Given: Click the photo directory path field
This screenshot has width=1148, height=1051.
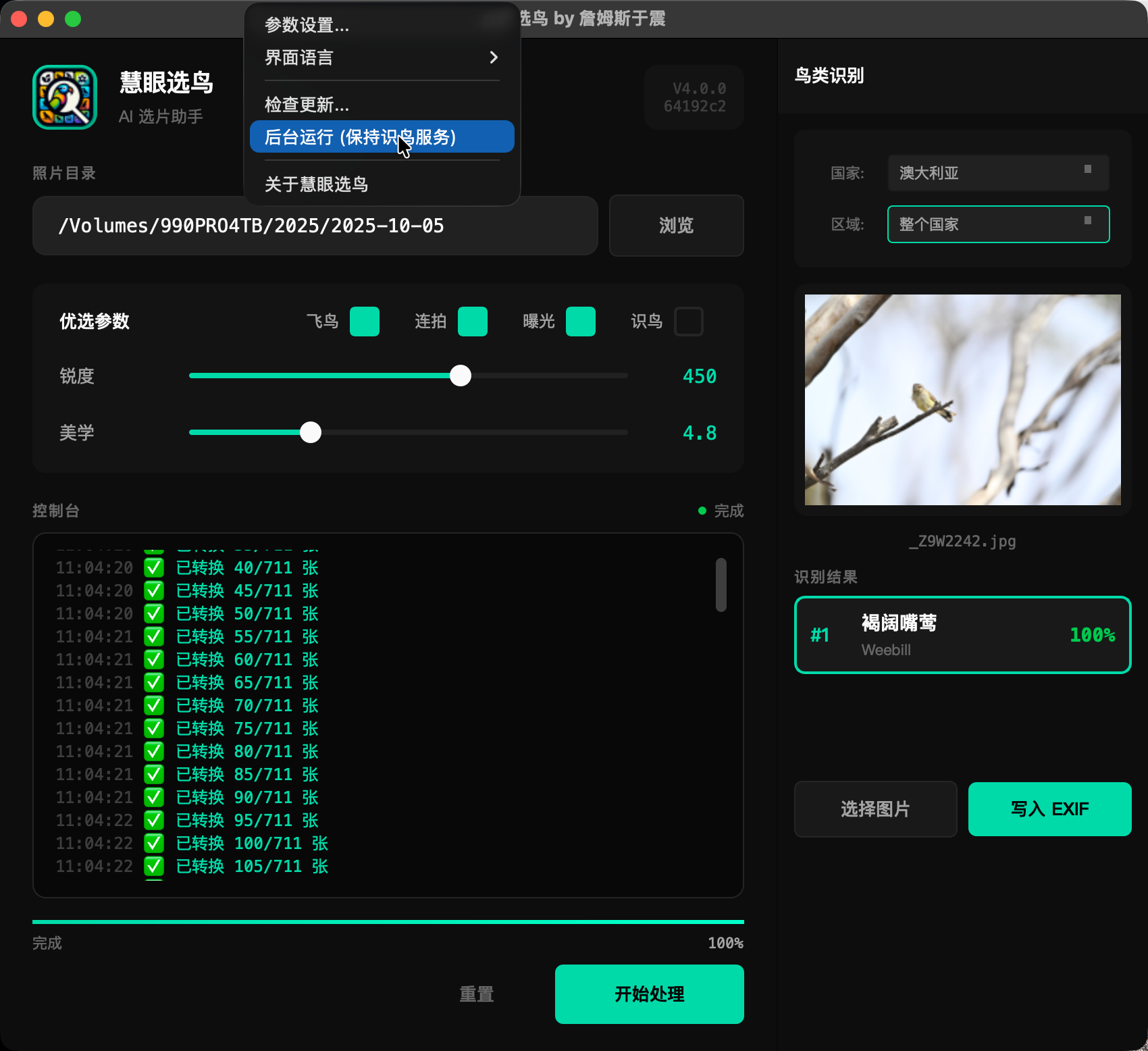Looking at the screenshot, I should tap(315, 226).
